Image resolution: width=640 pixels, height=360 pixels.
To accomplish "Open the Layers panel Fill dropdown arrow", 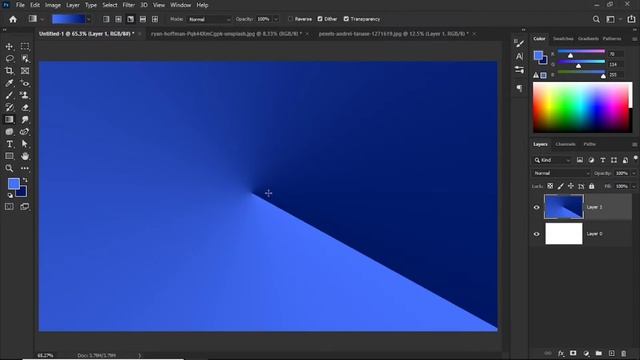I will click(x=634, y=187).
